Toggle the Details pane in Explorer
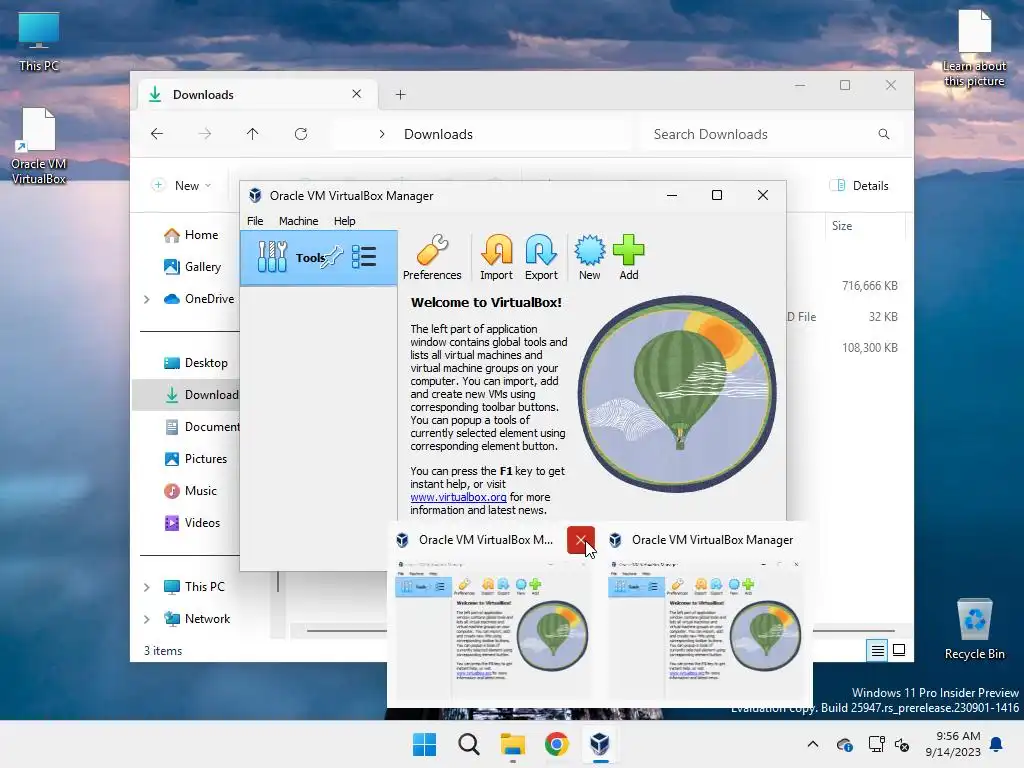The width and height of the screenshot is (1024, 768). (859, 185)
